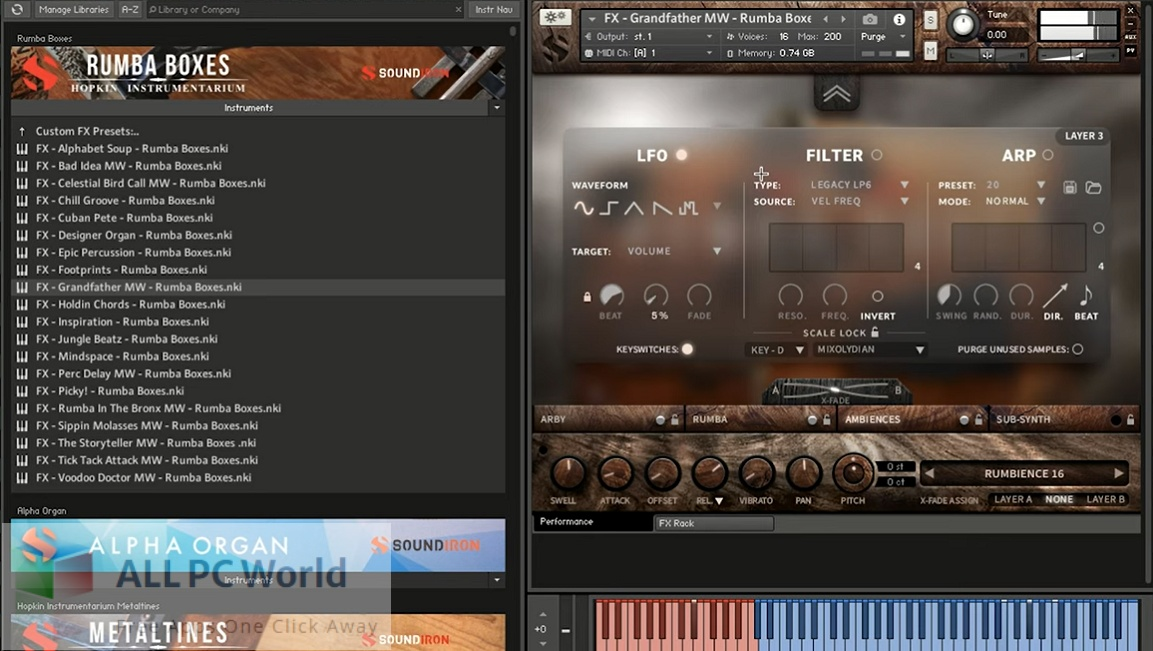Disable the LFO power toggle
The width and height of the screenshot is (1153, 651).
click(x=682, y=155)
